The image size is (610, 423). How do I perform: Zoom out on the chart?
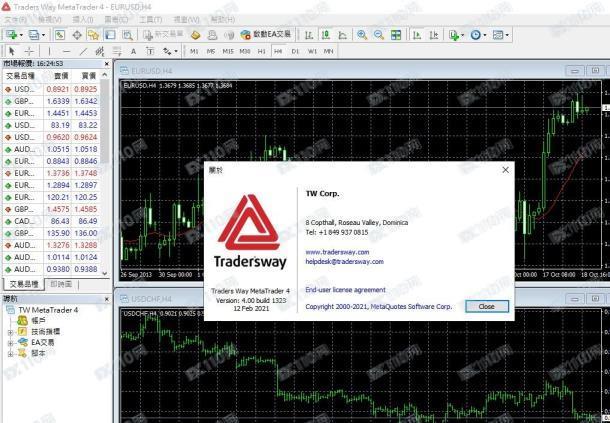click(x=379, y=35)
